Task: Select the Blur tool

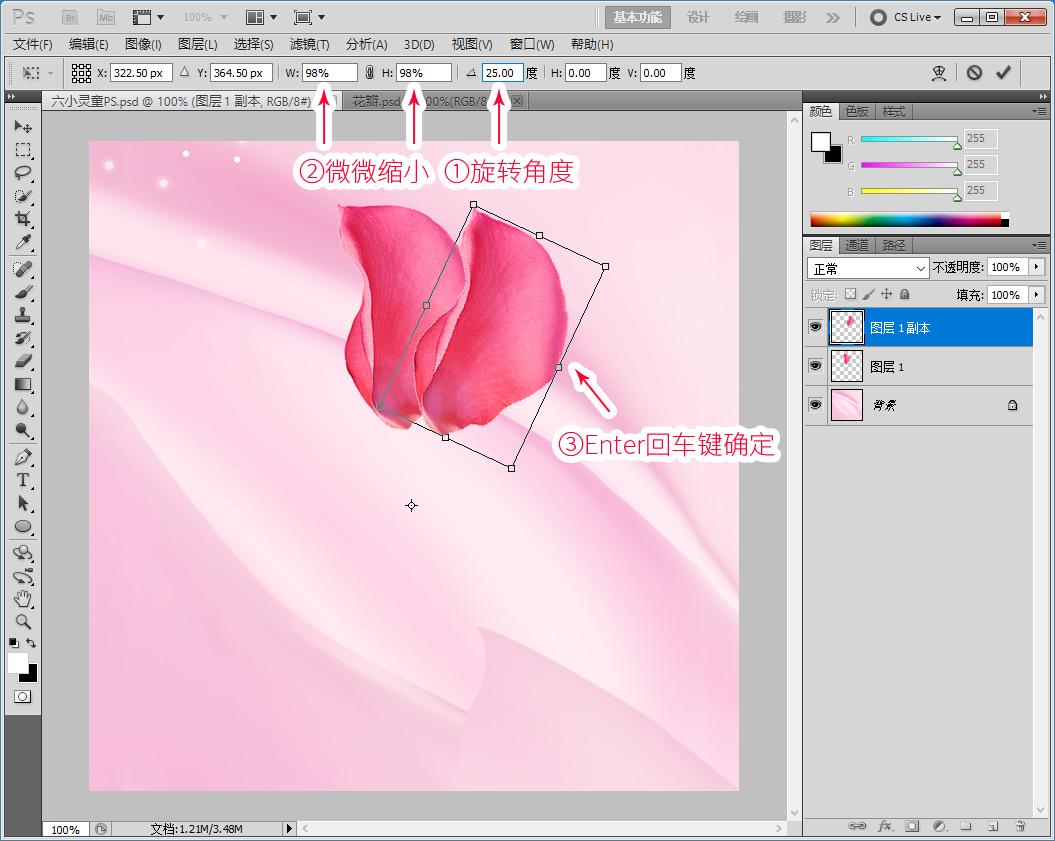Action: coord(23,407)
